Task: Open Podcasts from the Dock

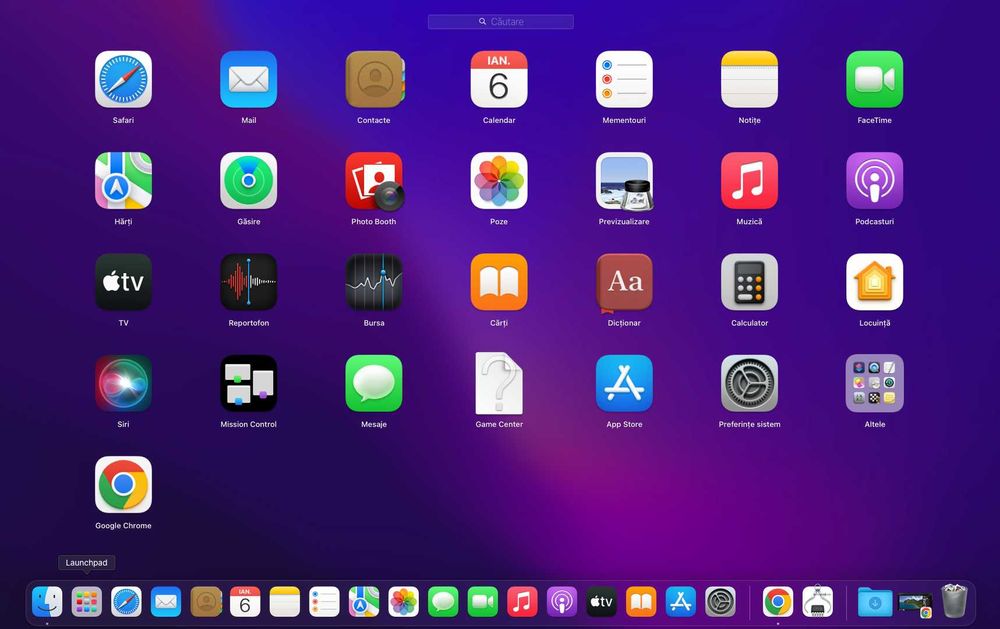Action: 562,602
